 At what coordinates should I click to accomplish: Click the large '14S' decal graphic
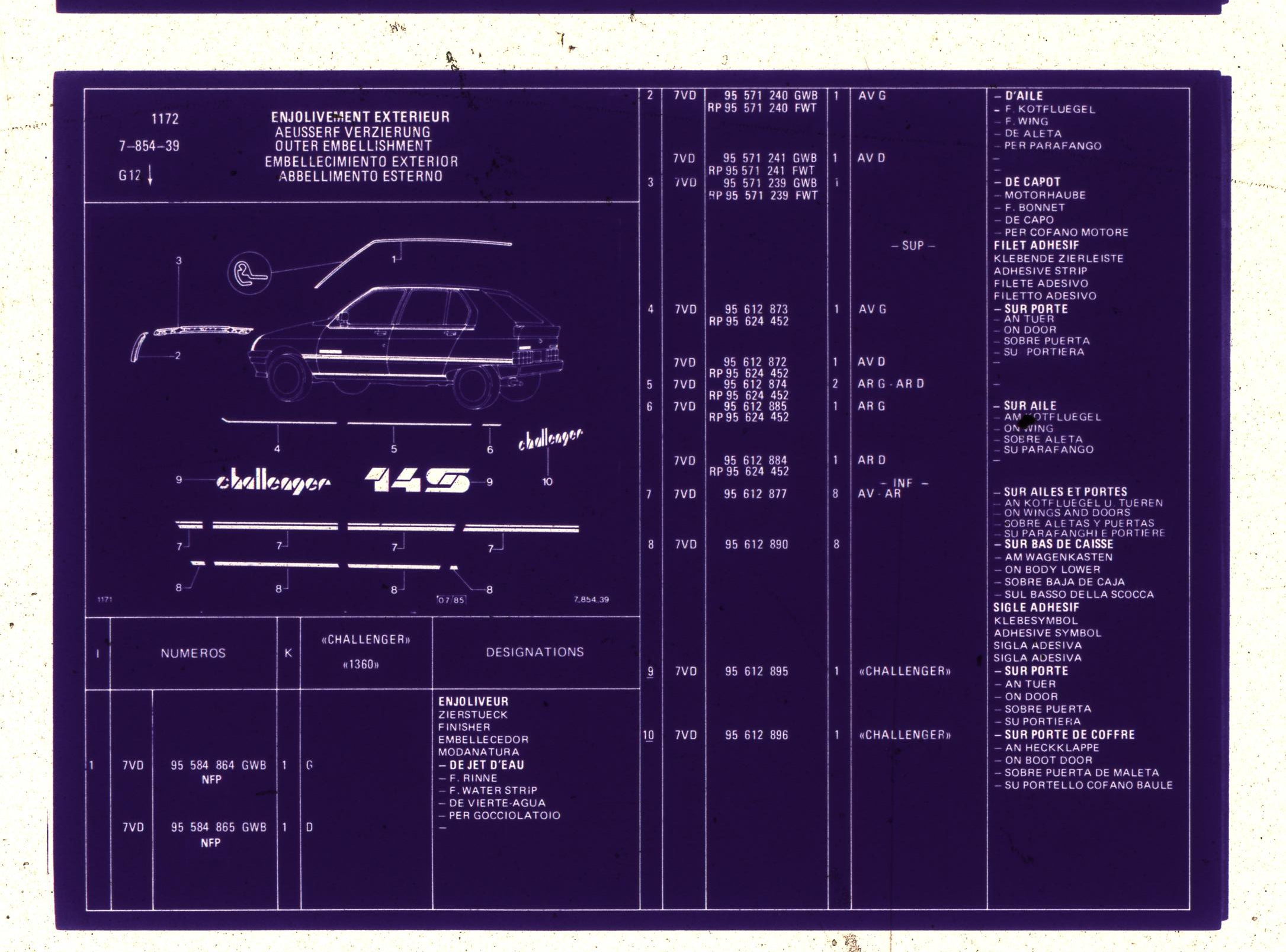[418, 480]
